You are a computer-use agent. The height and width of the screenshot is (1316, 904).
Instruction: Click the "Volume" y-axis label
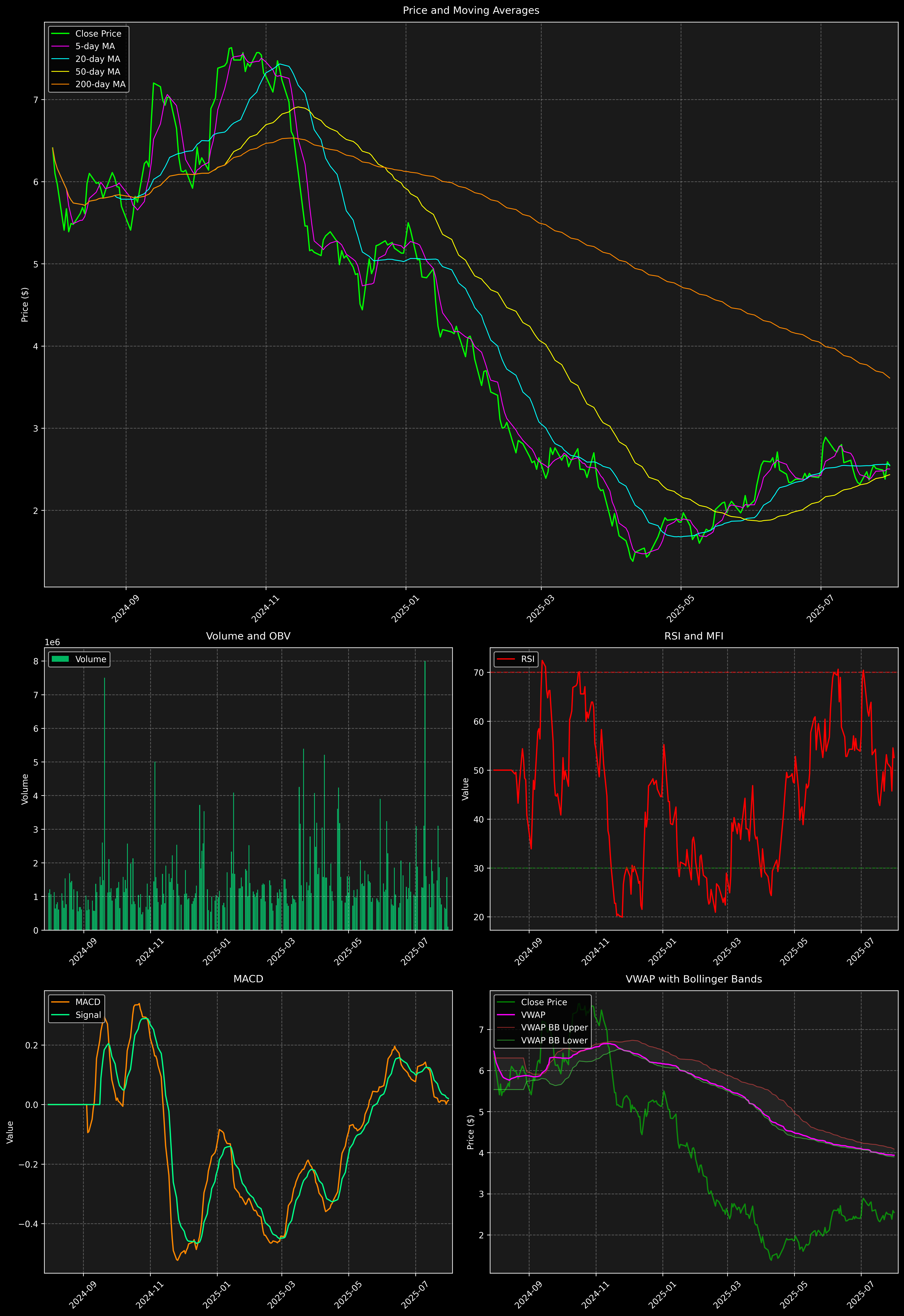coord(25,789)
